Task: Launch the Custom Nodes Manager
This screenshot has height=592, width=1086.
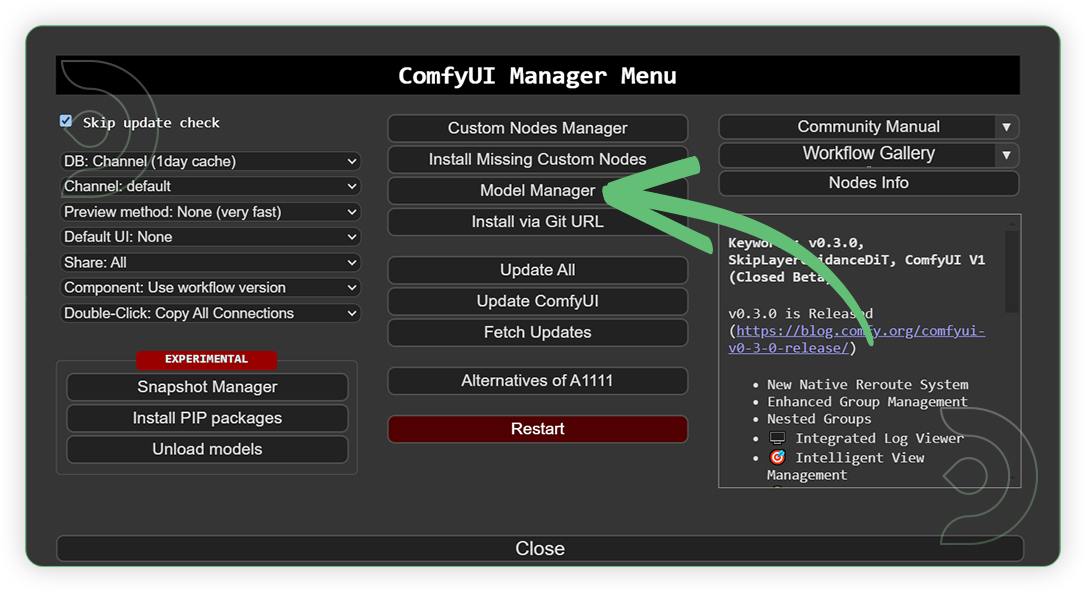Action: click(x=537, y=128)
